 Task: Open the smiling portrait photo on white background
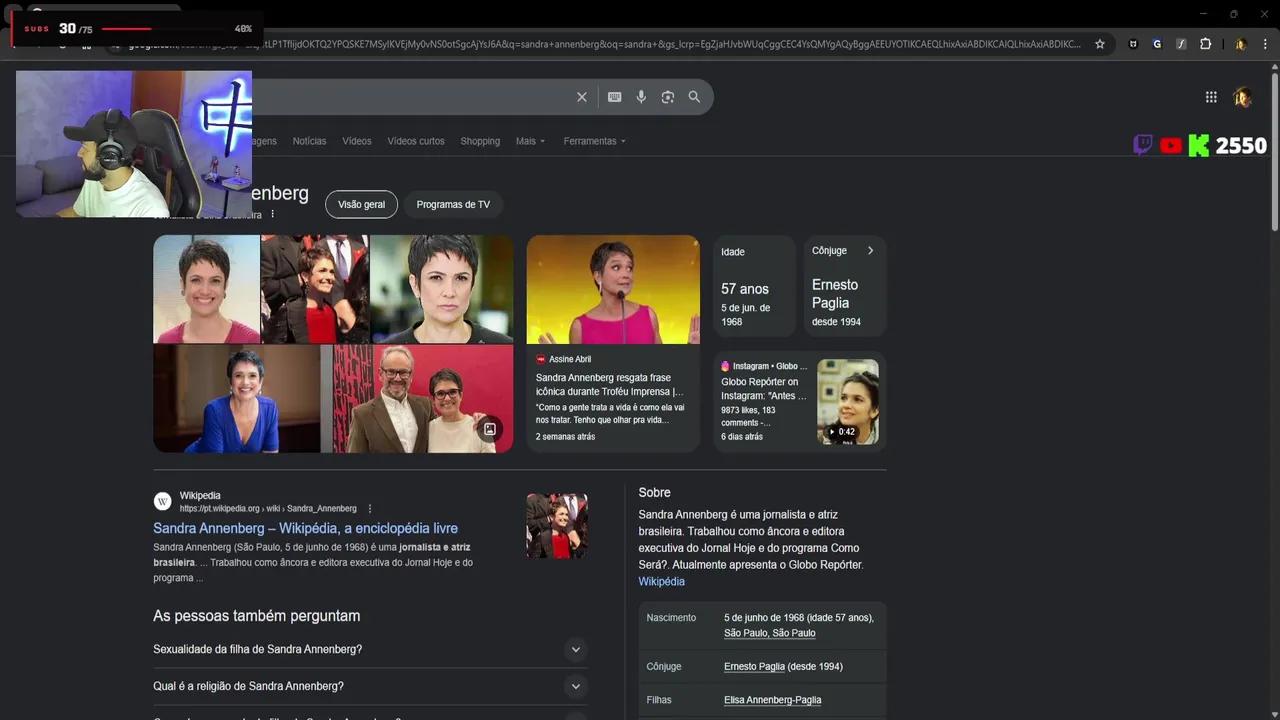207,289
